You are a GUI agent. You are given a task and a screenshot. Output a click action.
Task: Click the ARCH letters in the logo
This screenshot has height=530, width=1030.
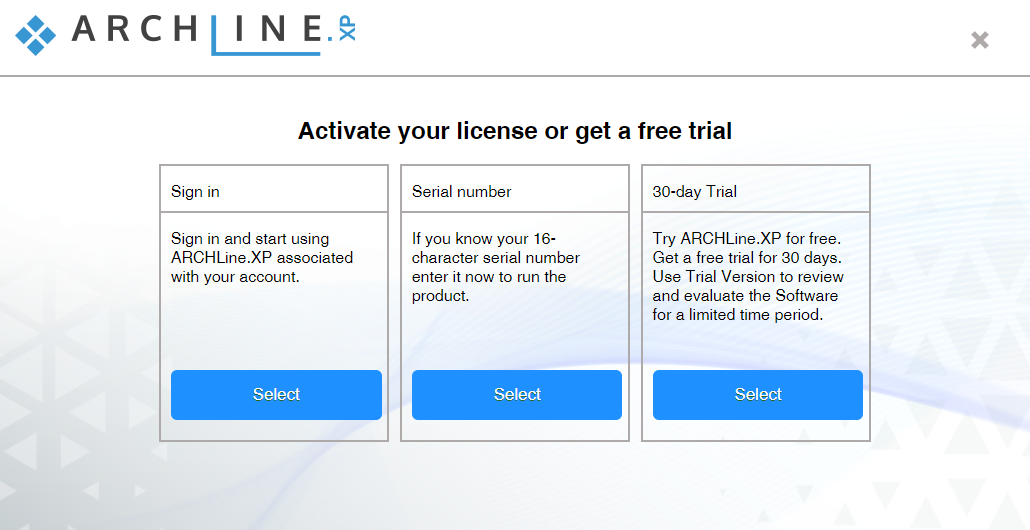point(135,29)
